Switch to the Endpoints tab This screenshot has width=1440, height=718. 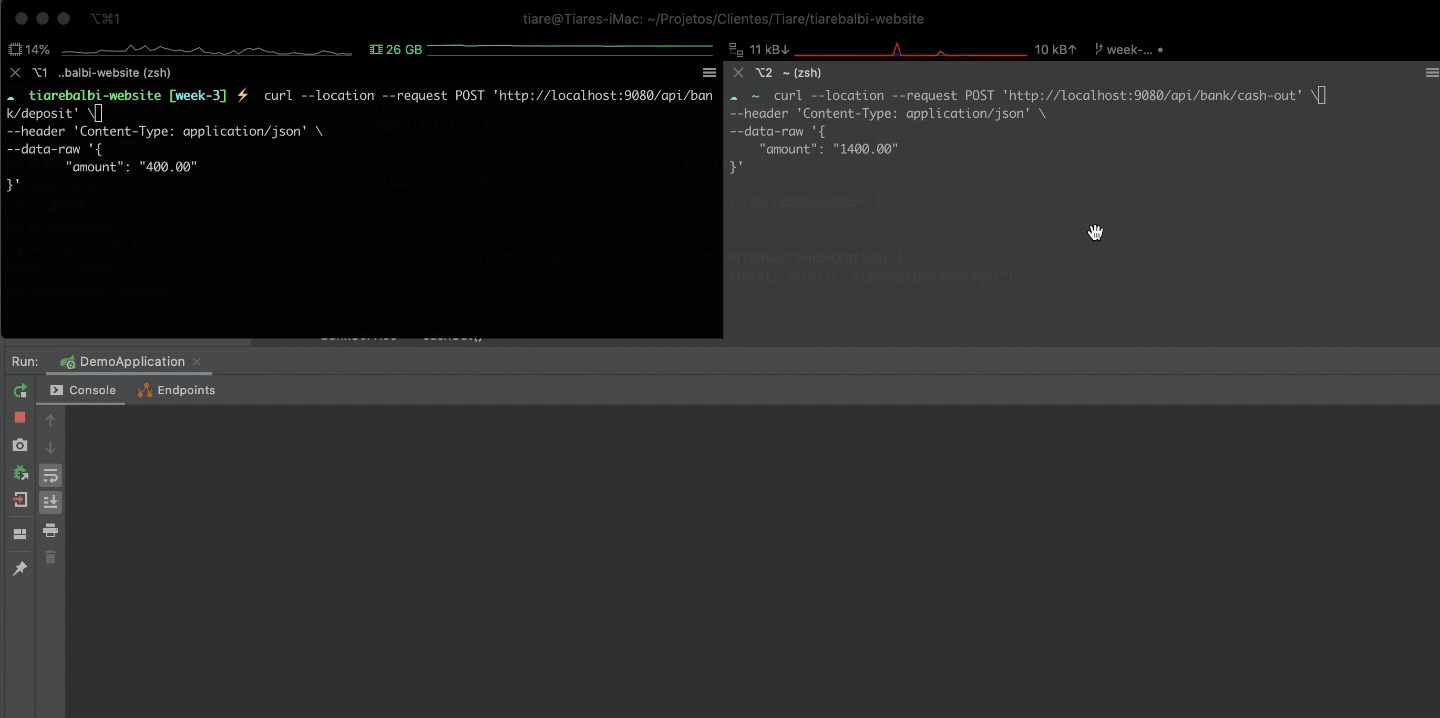176,390
